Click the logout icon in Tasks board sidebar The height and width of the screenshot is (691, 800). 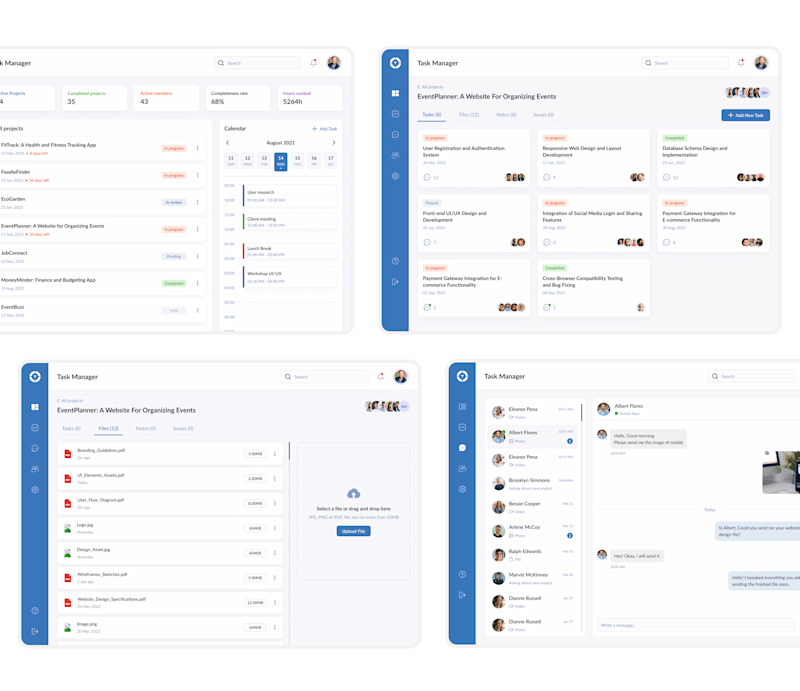(395, 282)
